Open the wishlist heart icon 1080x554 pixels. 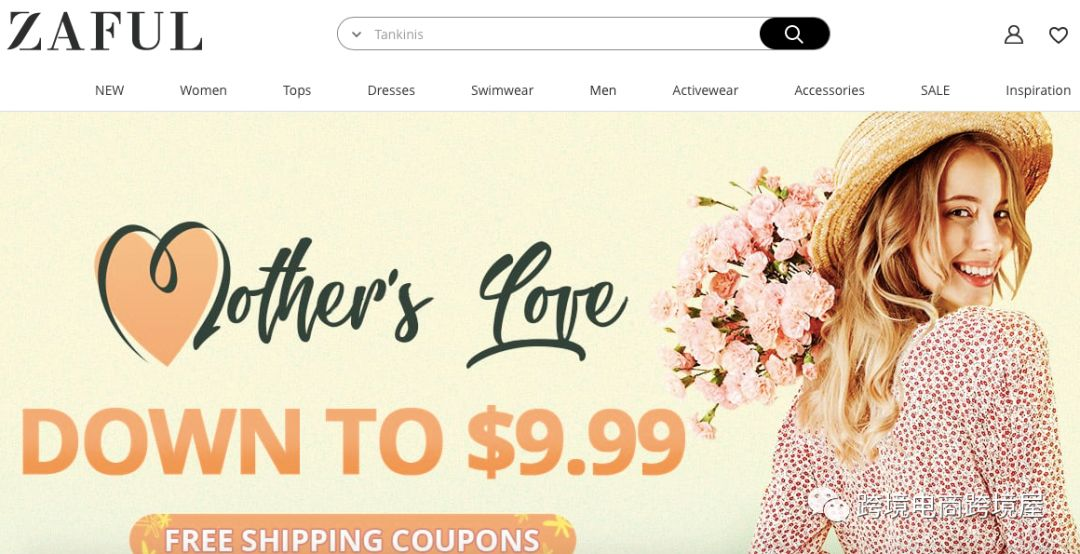(1058, 34)
